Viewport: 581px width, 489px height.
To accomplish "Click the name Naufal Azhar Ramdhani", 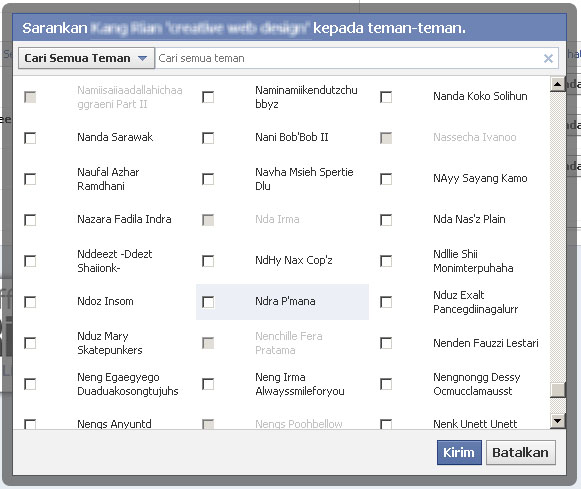I will tap(108, 179).
